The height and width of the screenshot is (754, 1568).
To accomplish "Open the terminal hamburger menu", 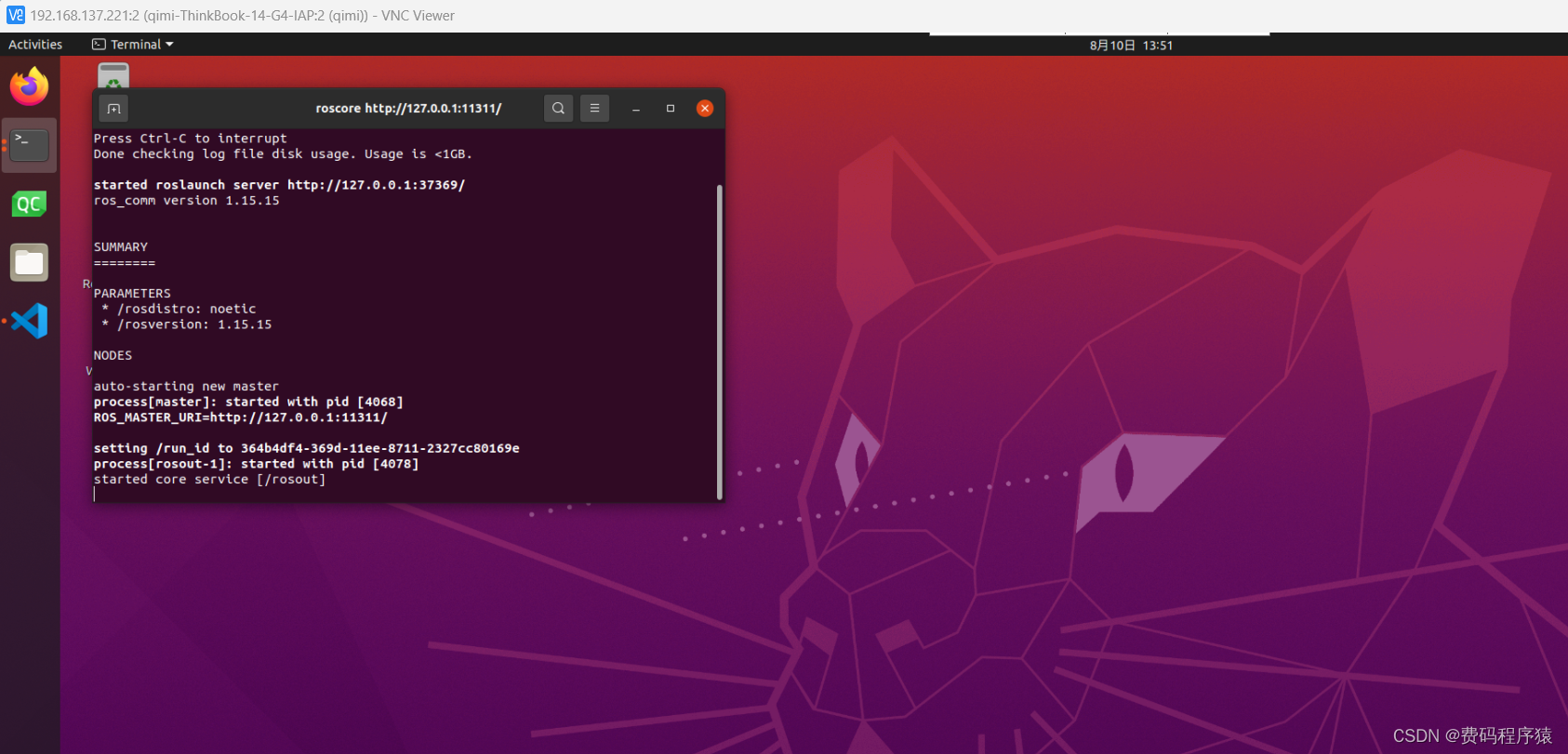I will coord(594,109).
